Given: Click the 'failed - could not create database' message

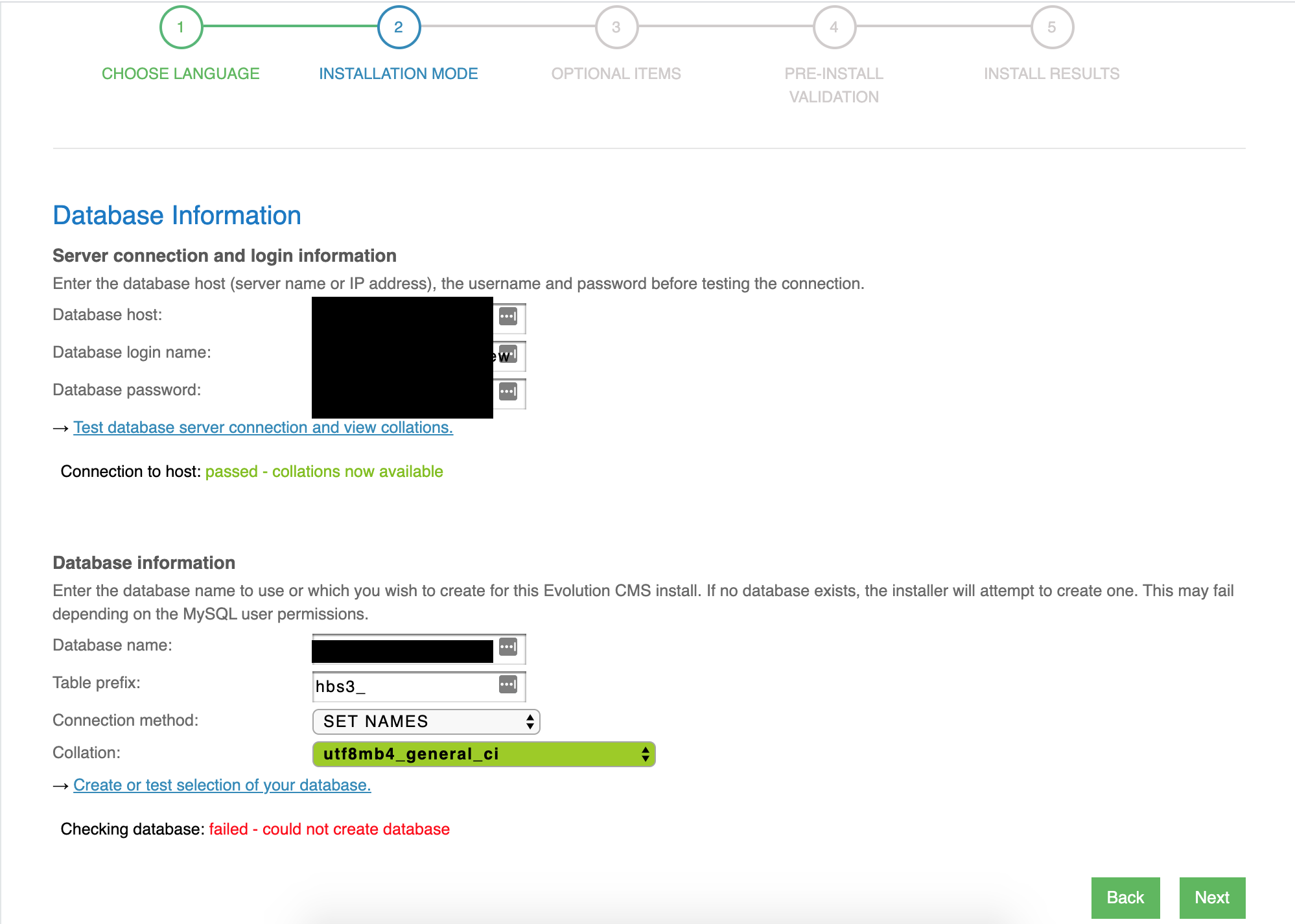Looking at the screenshot, I should click(329, 829).
